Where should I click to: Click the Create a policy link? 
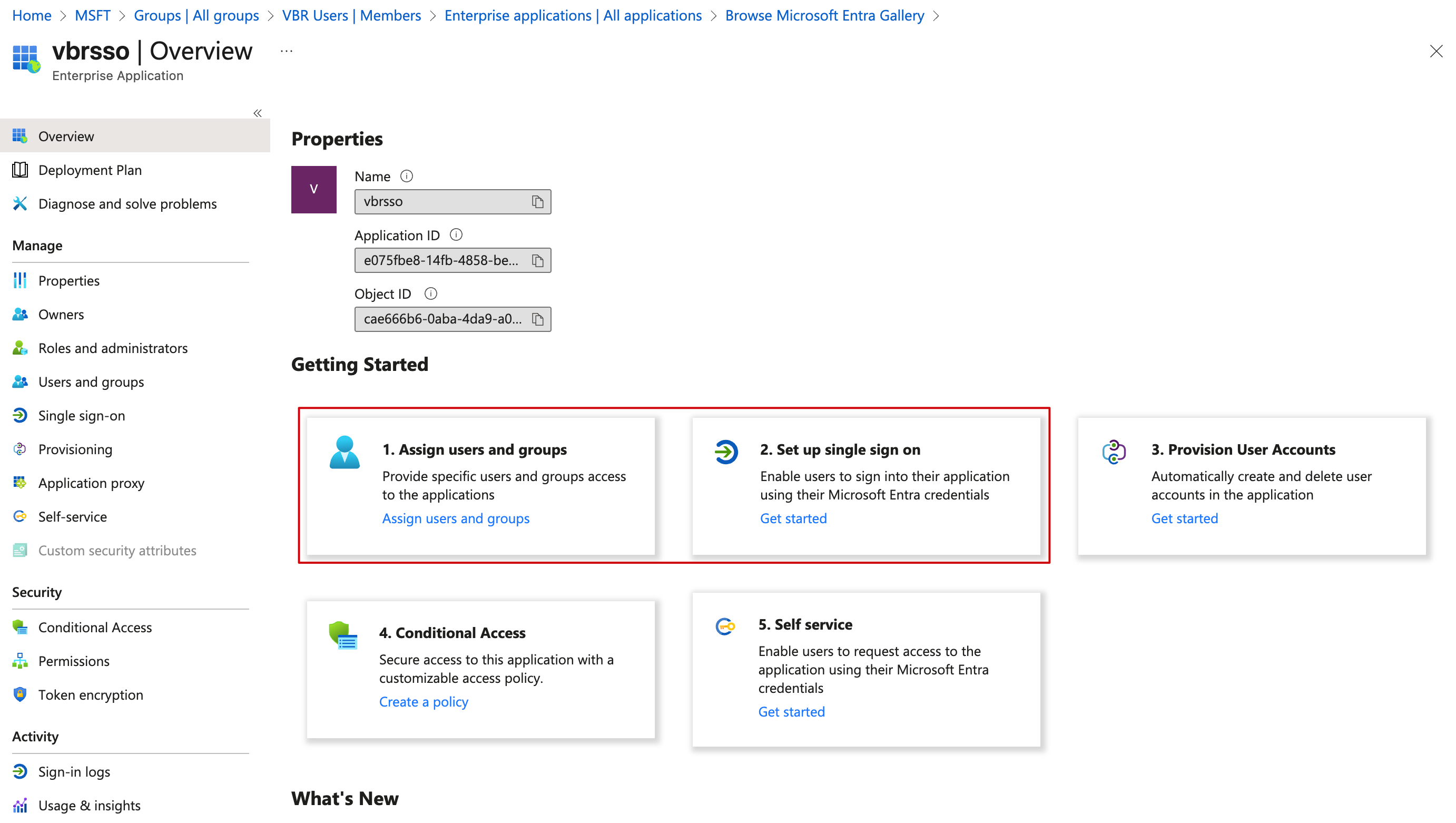[423, 701]
